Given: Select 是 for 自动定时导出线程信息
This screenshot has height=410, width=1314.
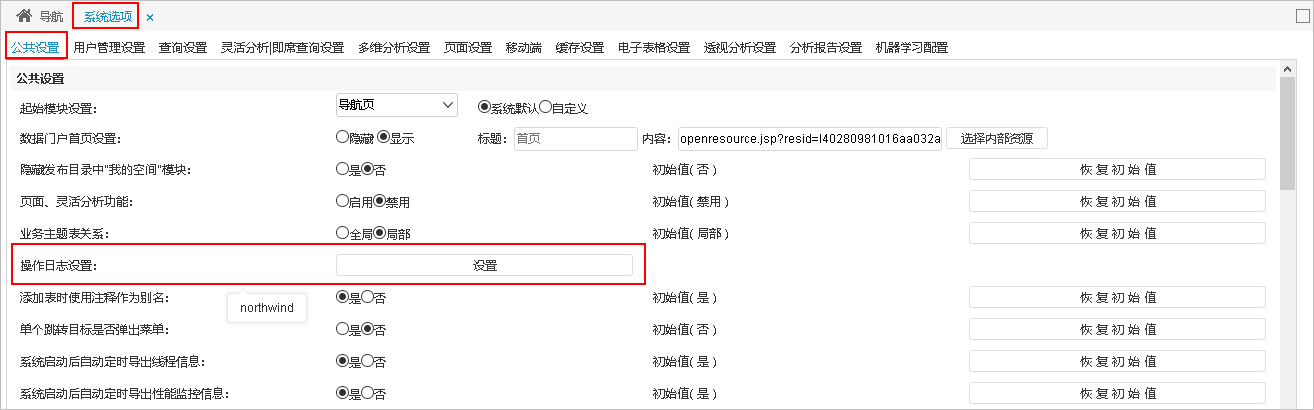Looking at the screenshot, I should tap(342, 361).
